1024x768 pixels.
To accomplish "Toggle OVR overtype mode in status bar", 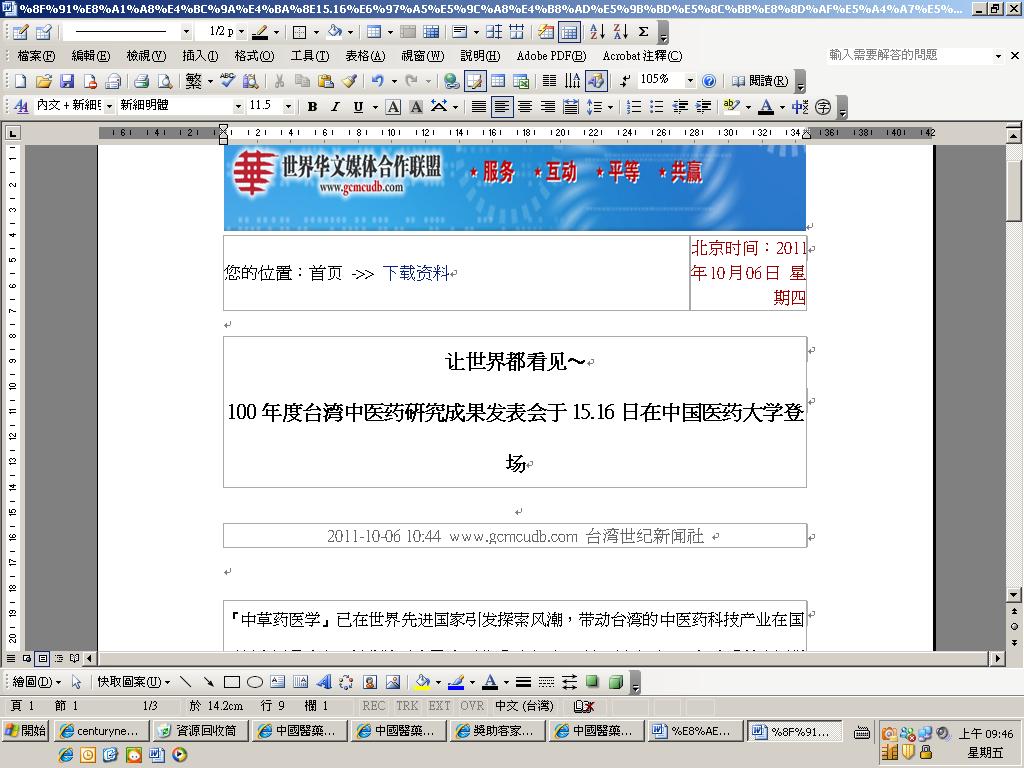I will pyautogui.click(x=472, y=705).
